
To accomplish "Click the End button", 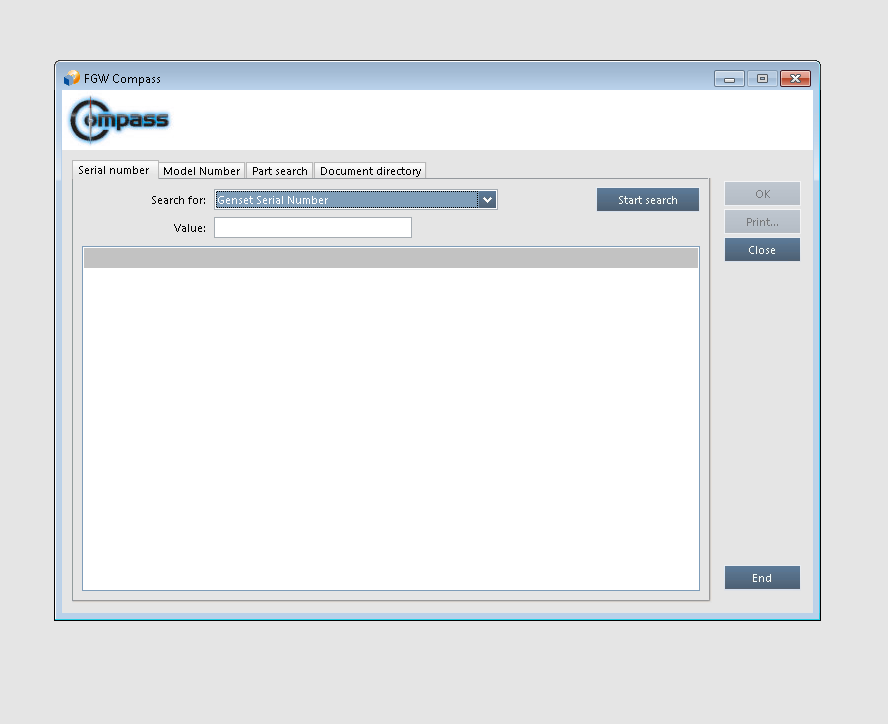I will pyautogui.click(x=762, y=578).
